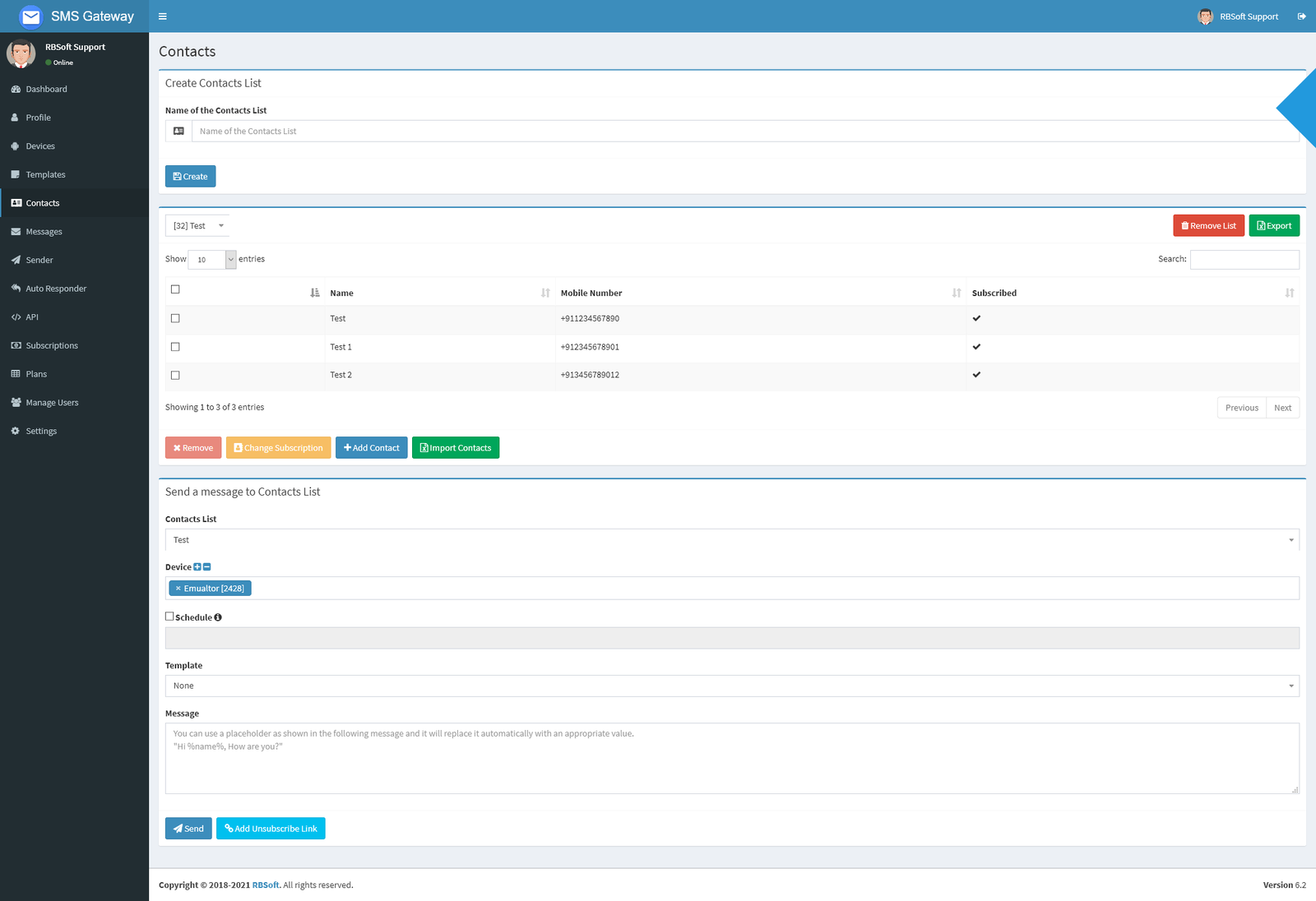Go to Auto Responder in the sidebar

coord(56,289)
